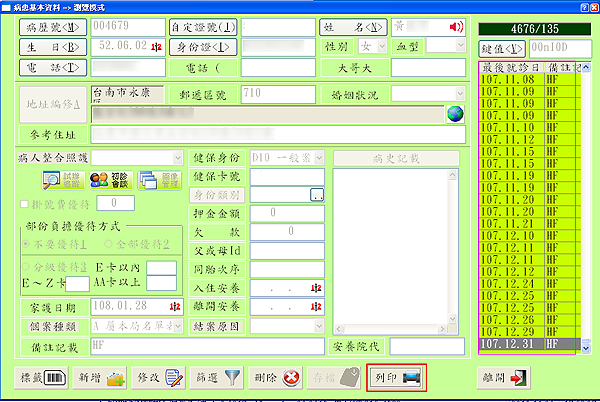Select 全部優待 radio option
This screenshot has height=402, width=600.
click(107, 240)
